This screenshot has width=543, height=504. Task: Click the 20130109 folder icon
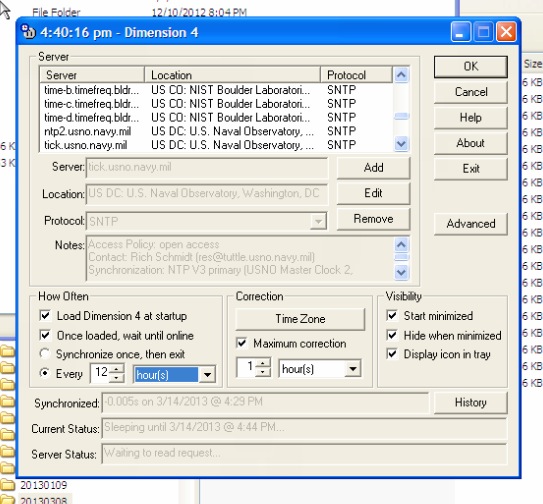click(x=7, y=485)
